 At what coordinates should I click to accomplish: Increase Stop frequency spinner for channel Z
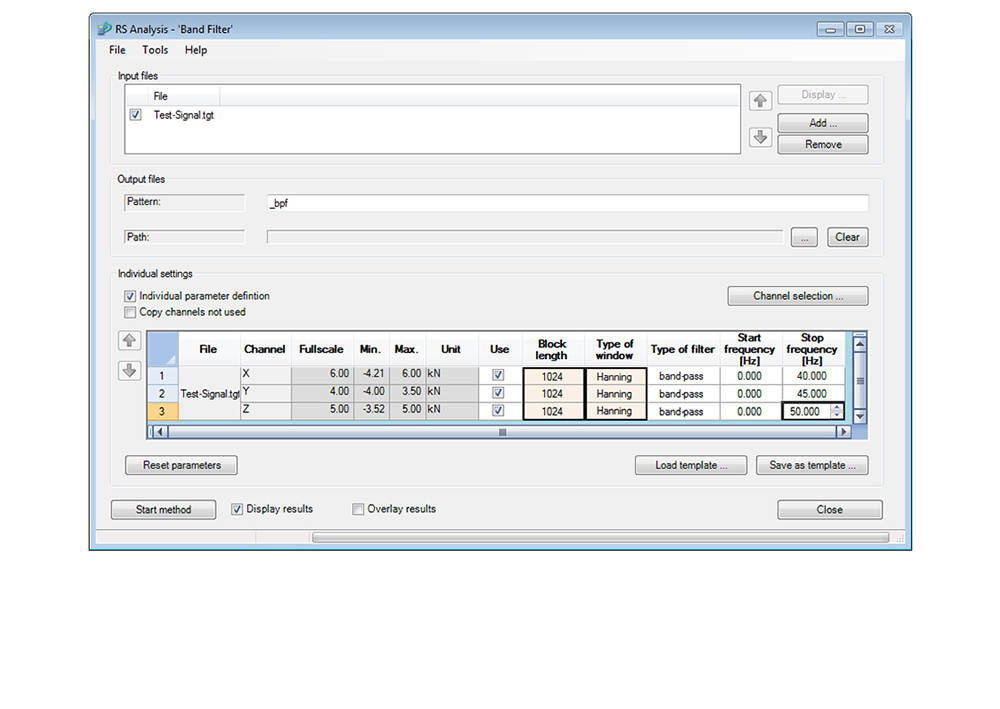(x=837, y=408)
